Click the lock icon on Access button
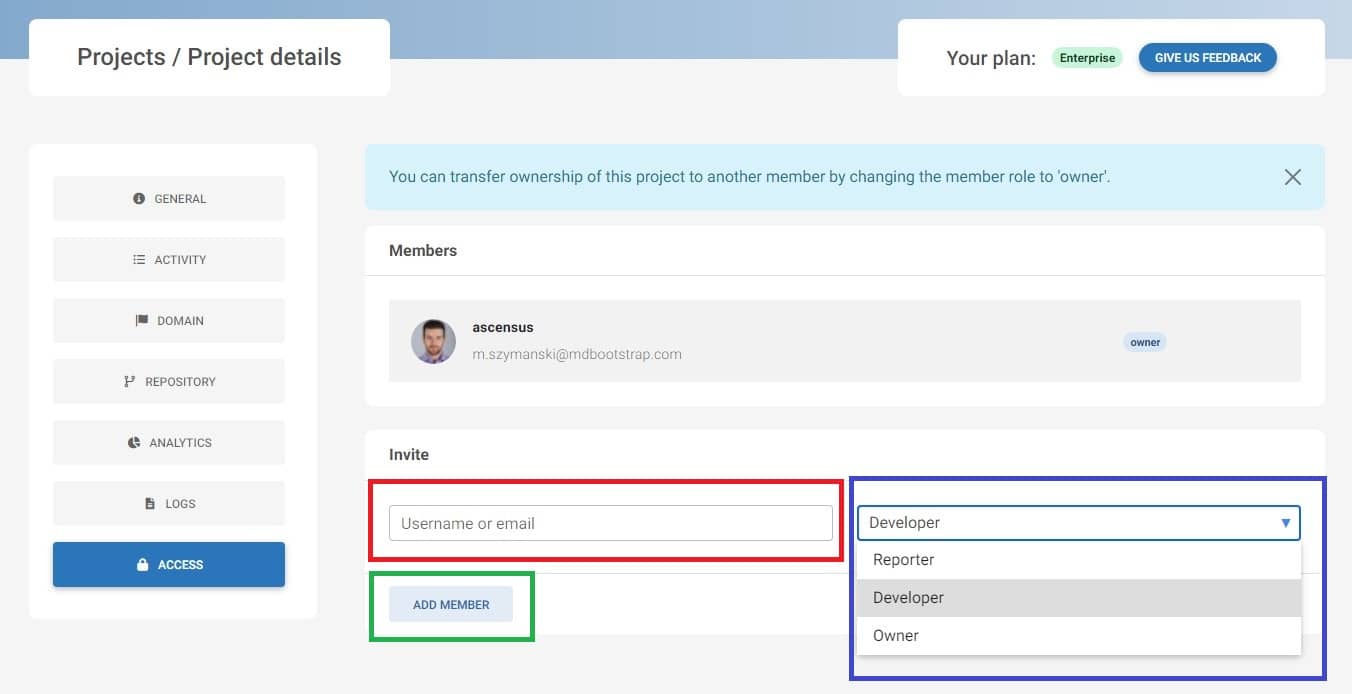Screen dimensions: 1352x694 (142, 565)
